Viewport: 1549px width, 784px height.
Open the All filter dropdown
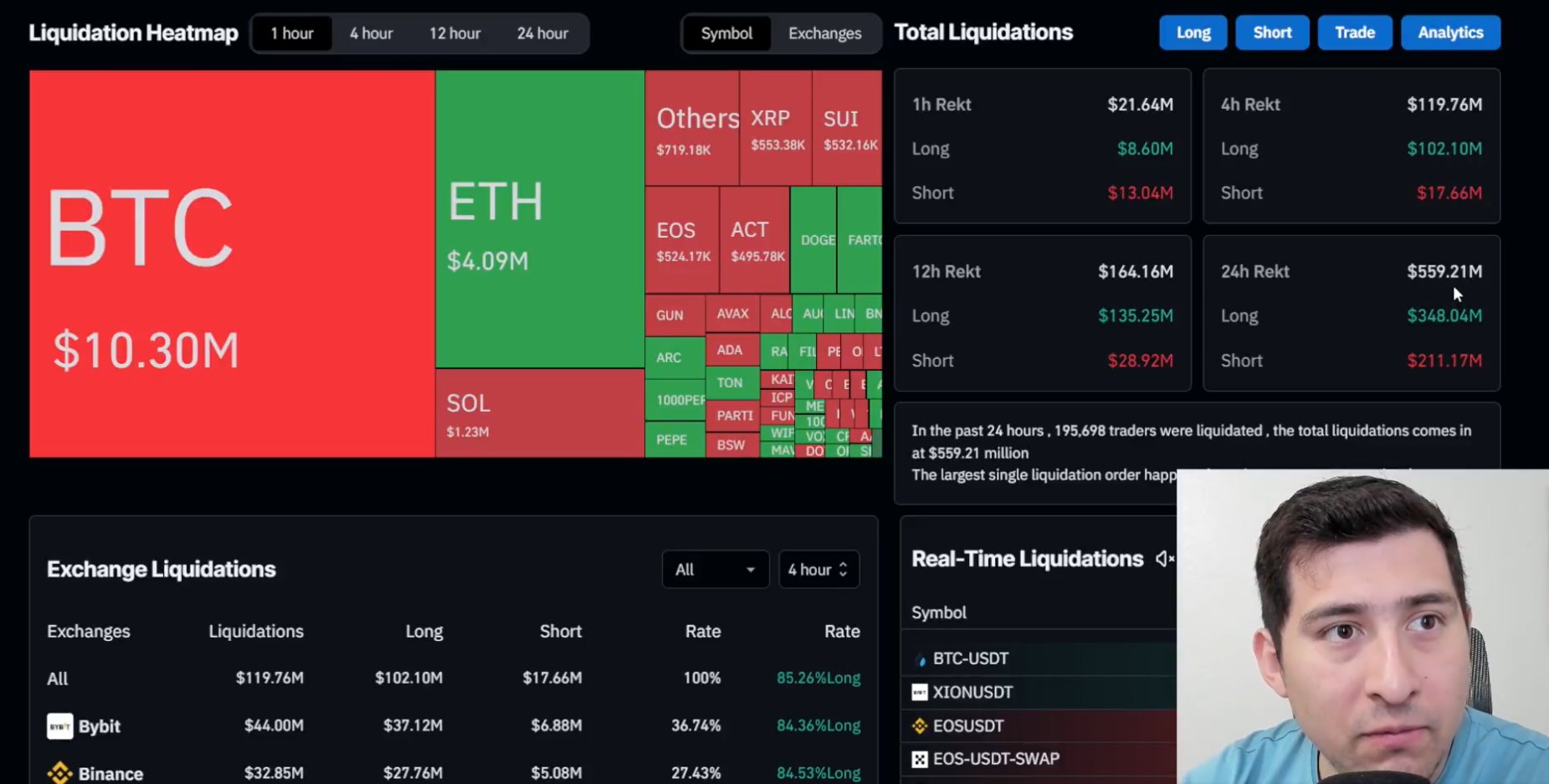pyautogui.click(x=715, y=570)
